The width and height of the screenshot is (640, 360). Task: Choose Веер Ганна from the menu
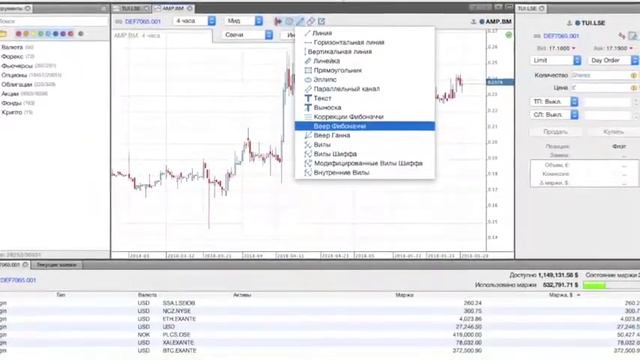click(365, 135)
